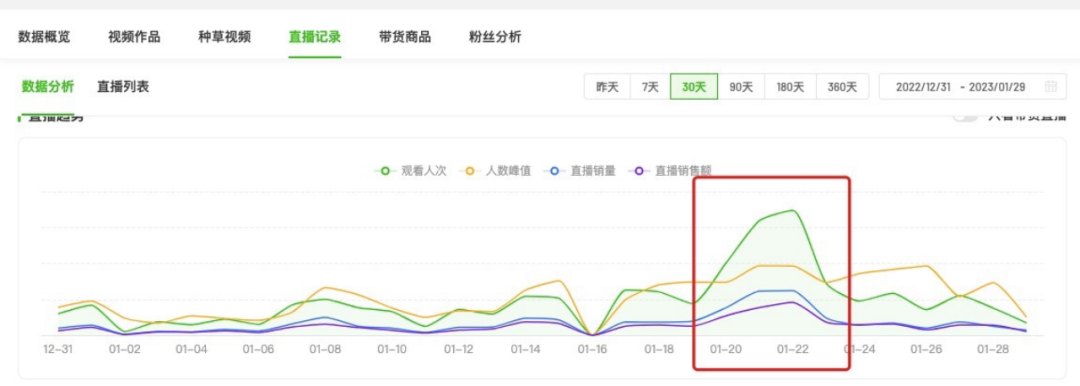Screen dimensions: 1080x386
Task: Click the 01-18 axis label
Action: pos(659,349)
